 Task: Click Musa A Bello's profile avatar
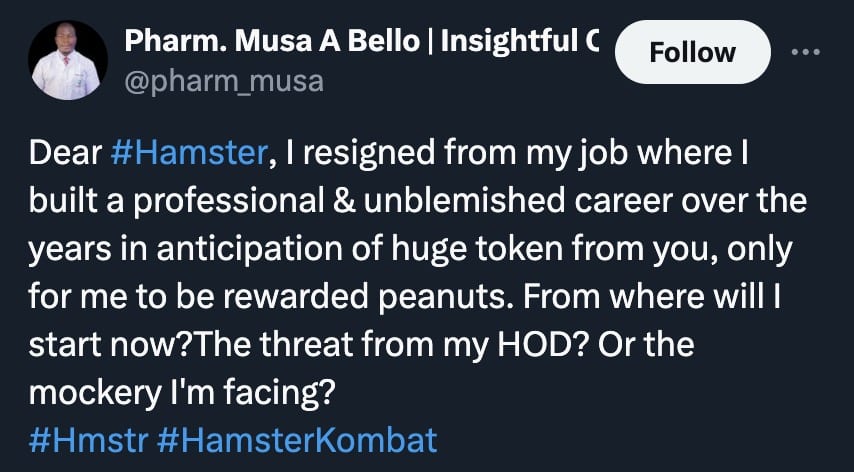[x=67, y=60]
